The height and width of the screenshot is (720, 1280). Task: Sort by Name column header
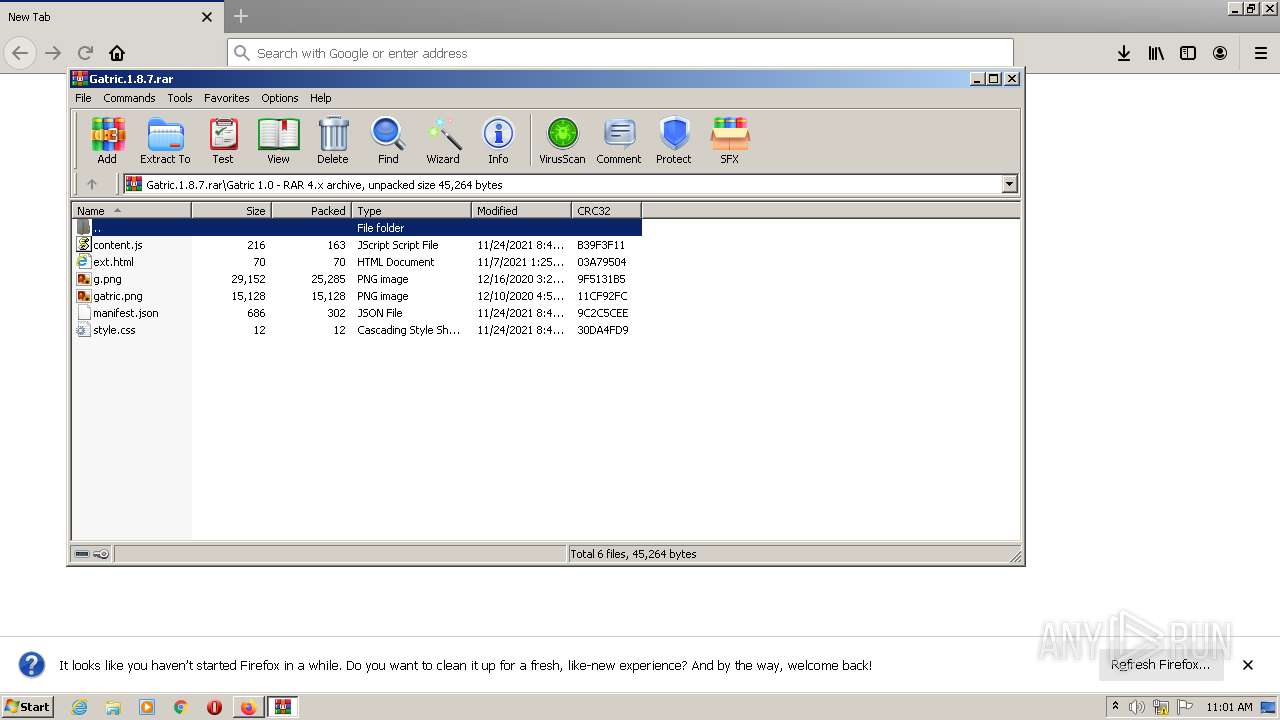coord(131,210)
